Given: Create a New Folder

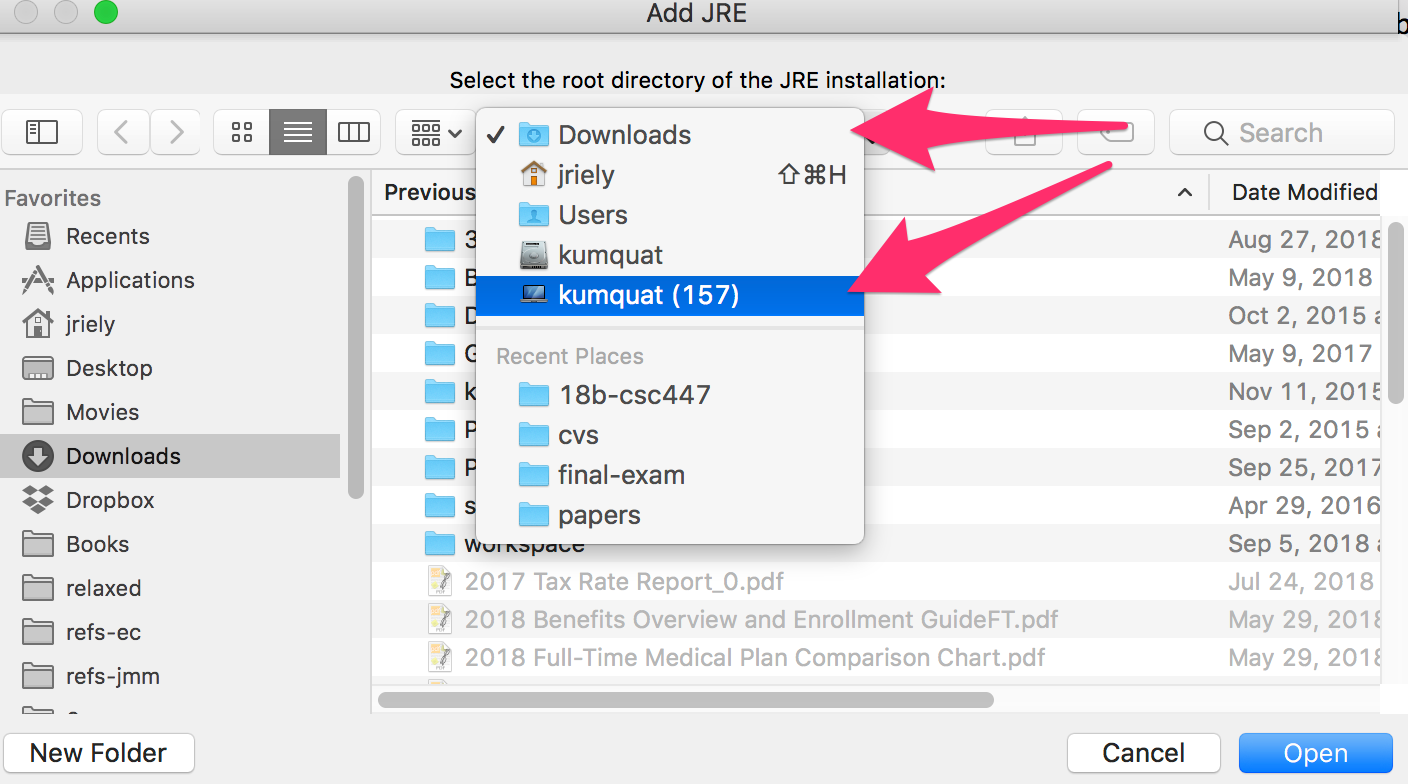Looking at the screenshot, I should click(99, 753).
